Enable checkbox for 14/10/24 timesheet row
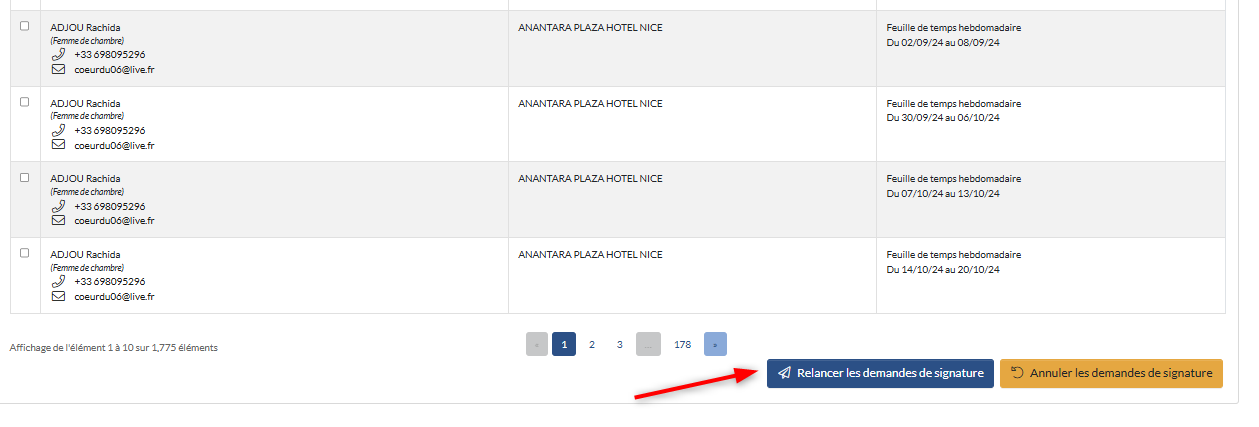The image size is (1259, 427). (x=25, y=253)
